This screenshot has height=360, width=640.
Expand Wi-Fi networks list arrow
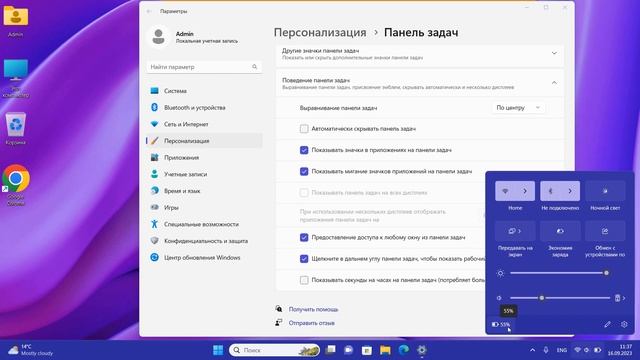tap(525, 191)
